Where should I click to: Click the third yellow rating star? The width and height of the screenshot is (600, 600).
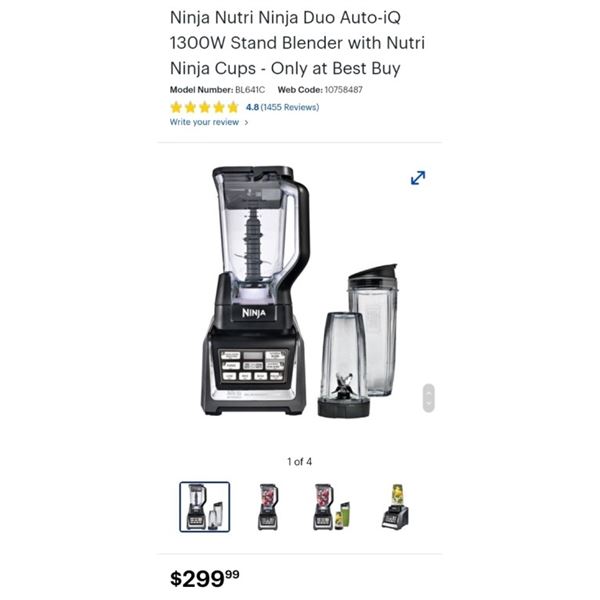205,108
